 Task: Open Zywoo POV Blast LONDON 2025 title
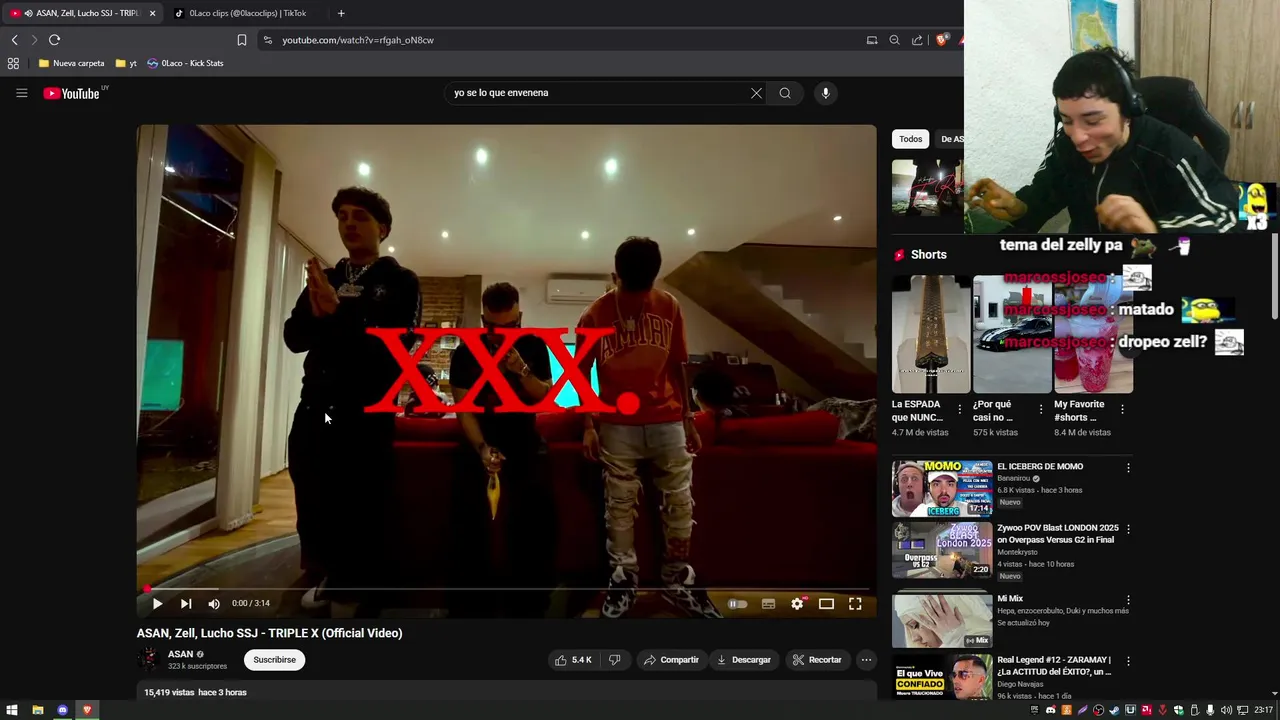click(x=1058, y=534)
